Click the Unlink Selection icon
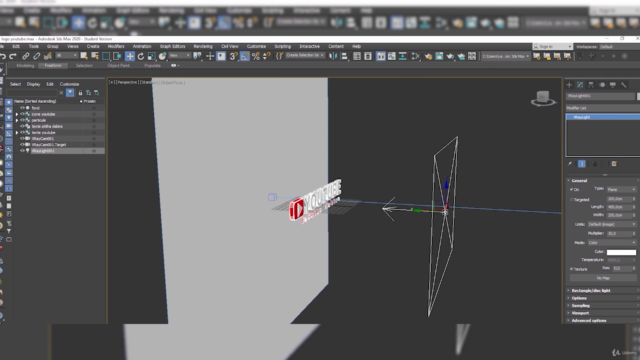This screenshot has width=640, height=360. pyautogui.click(x=36, y=56)
